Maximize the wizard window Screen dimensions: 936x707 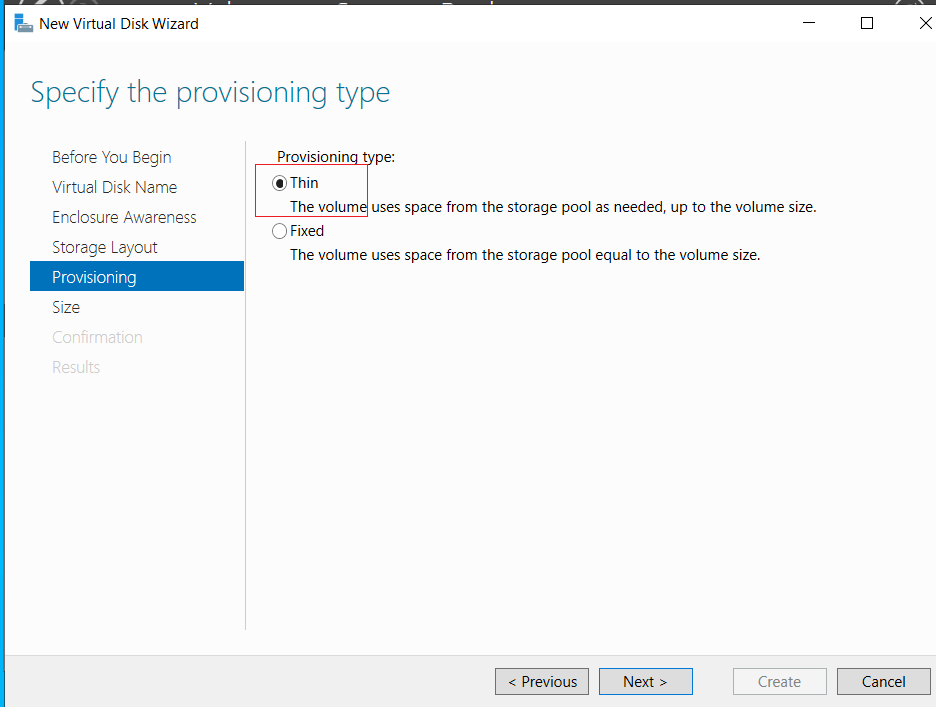pos(867,23)
